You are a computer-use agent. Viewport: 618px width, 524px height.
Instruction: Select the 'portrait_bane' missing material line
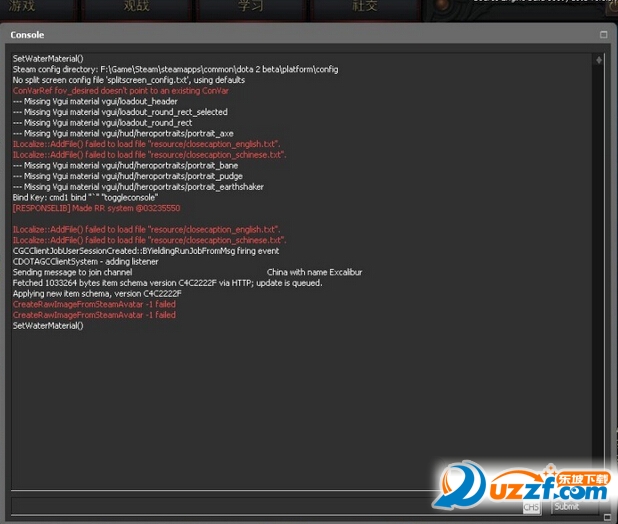pyautogui.click(x=125, y=165)
